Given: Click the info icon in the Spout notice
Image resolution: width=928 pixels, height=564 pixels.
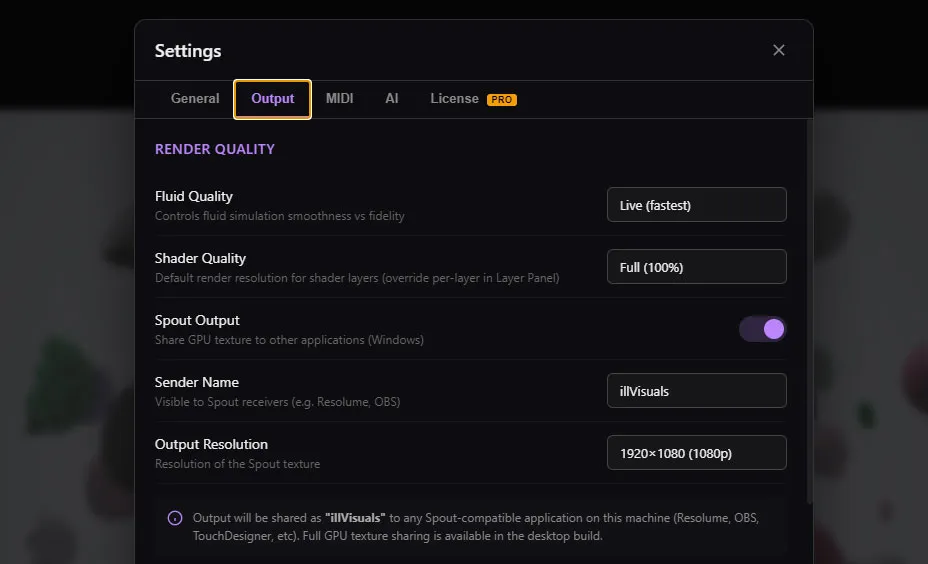Looking at the screenshot, I should click(x=175, y=518).
